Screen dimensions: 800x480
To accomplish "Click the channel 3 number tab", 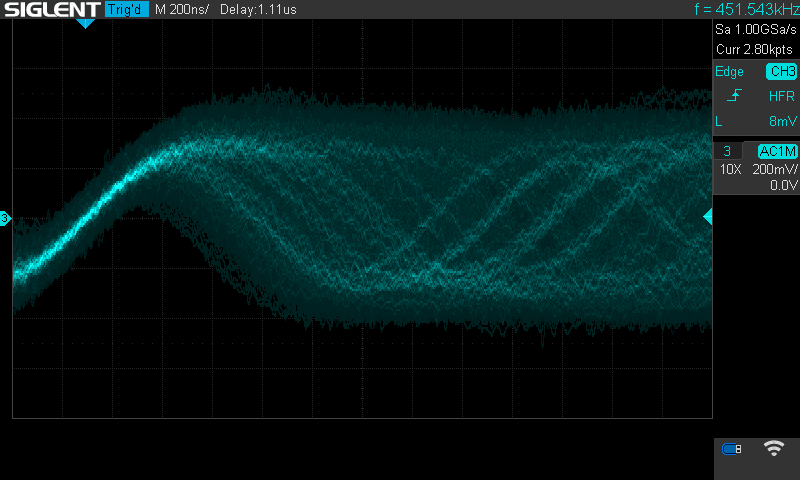I will pos(727,151).
